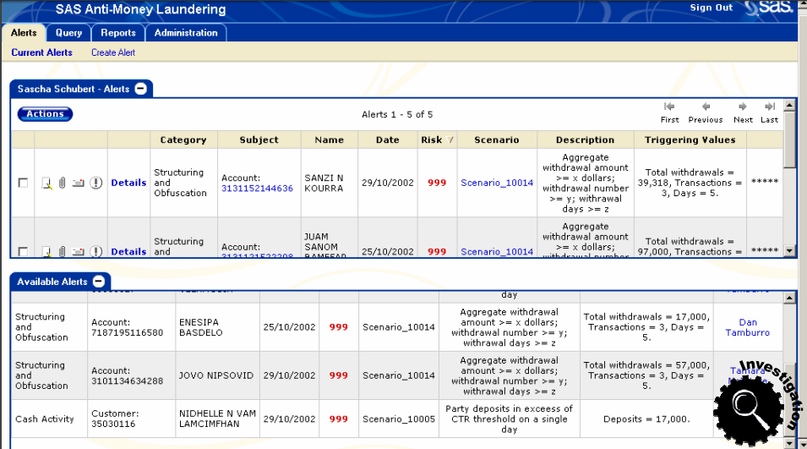Go to the First page of alerts
Image resolution: width=807 pixels, height=449 pixels.
[669, 112]
